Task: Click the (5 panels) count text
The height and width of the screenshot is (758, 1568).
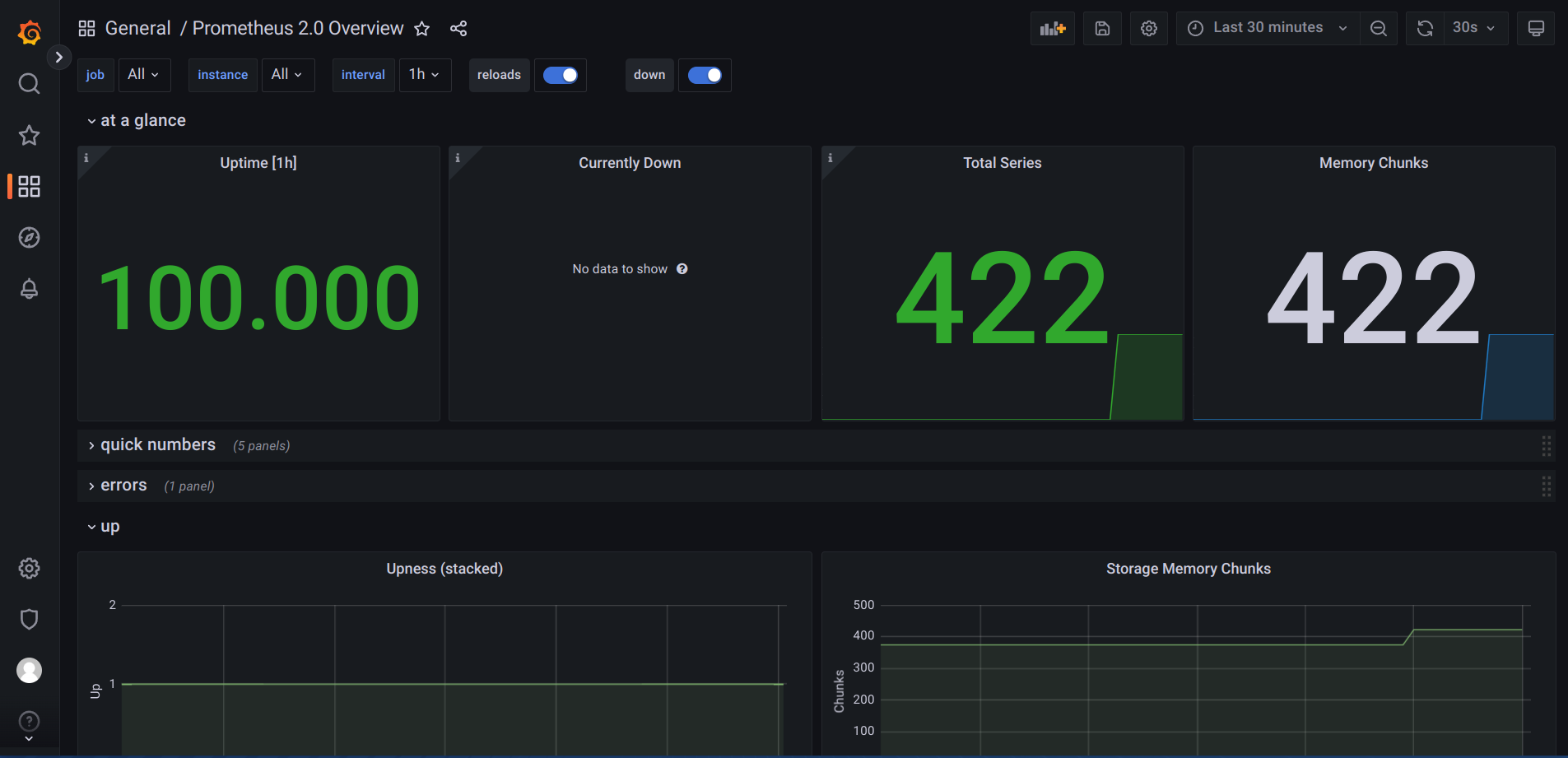Action: pyautogui.click(x=262, y=446)
